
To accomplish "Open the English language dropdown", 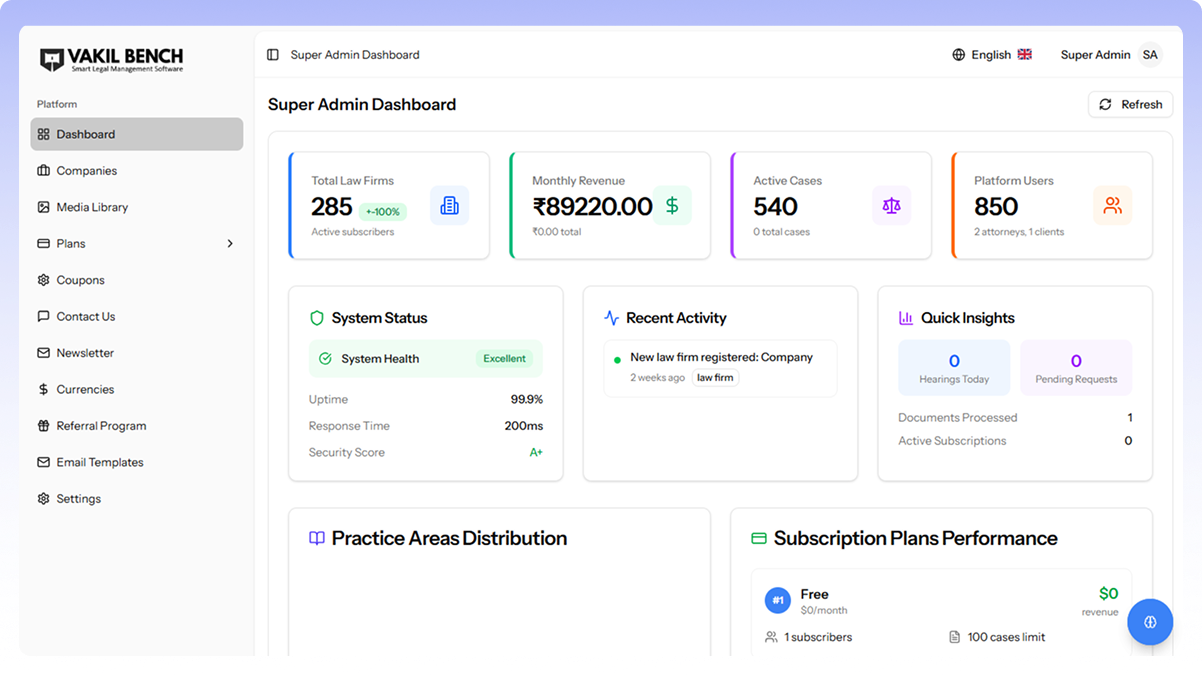I will pos(991,55).
